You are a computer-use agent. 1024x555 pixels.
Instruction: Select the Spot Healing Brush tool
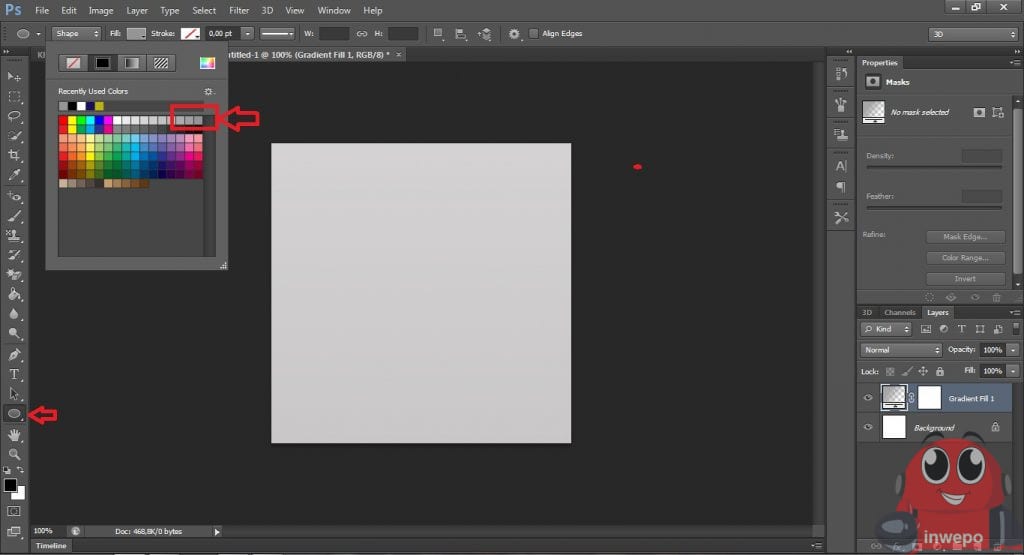[x=14, y=196]
